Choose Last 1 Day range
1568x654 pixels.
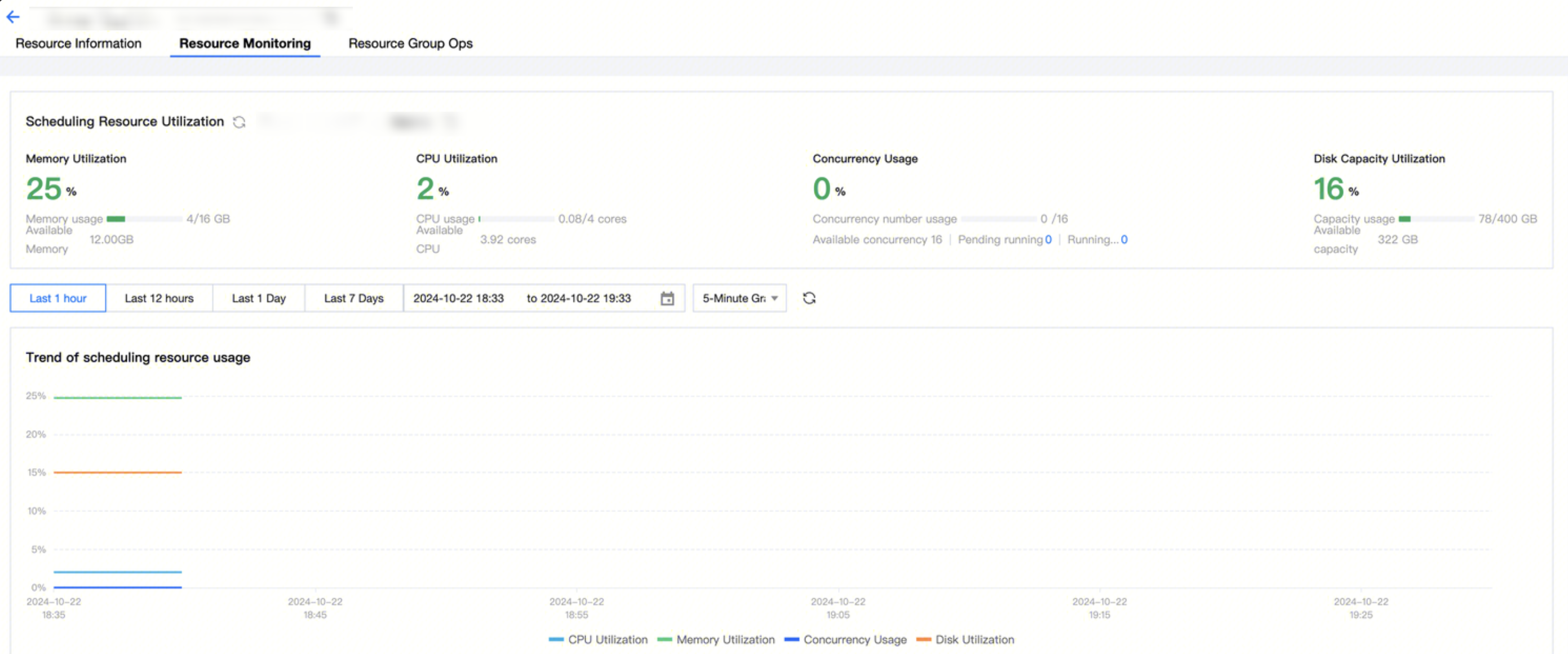(x=259, y=298)
